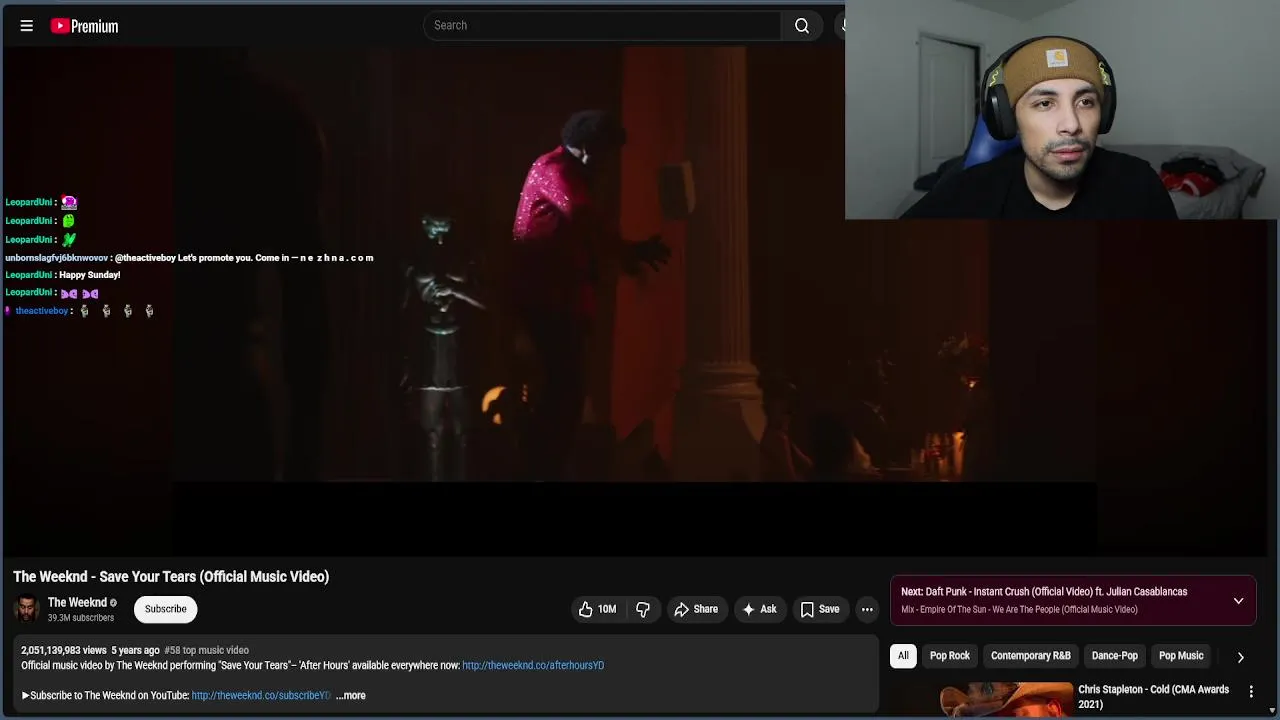Click theactiveboy chat username
Screen dimensions: 1280x720
[41, 311]
